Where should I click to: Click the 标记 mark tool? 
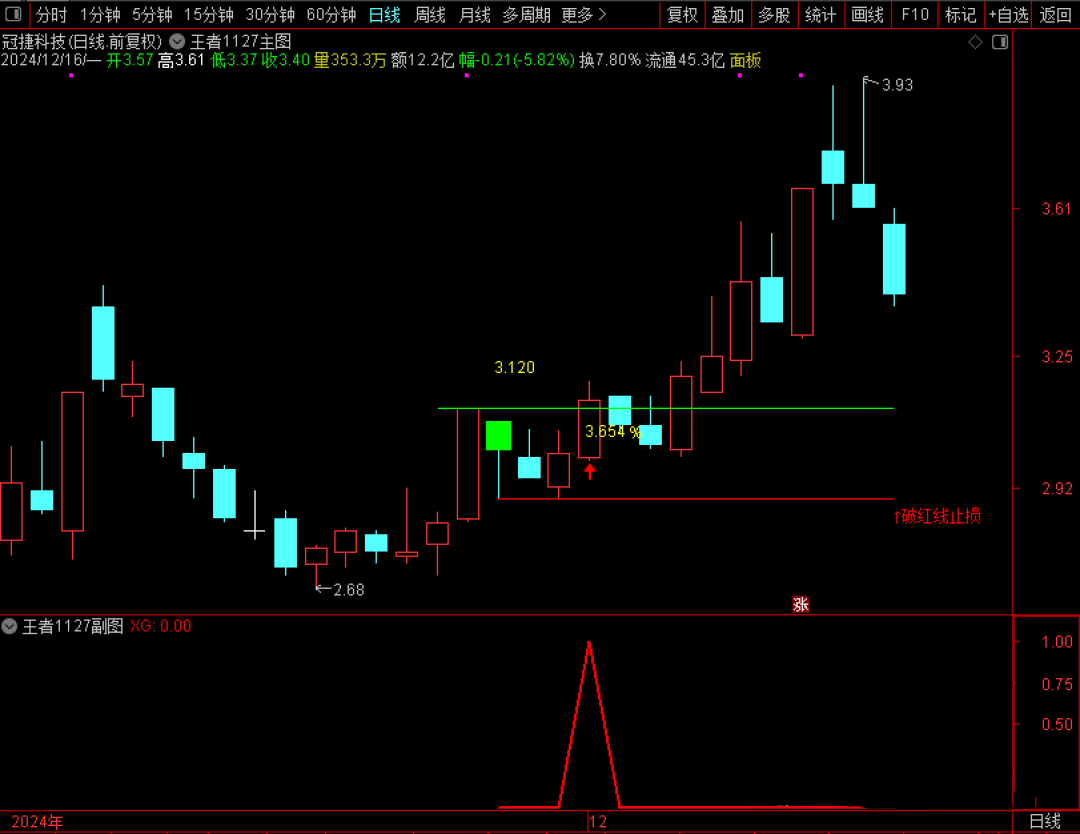pos(960,15)
